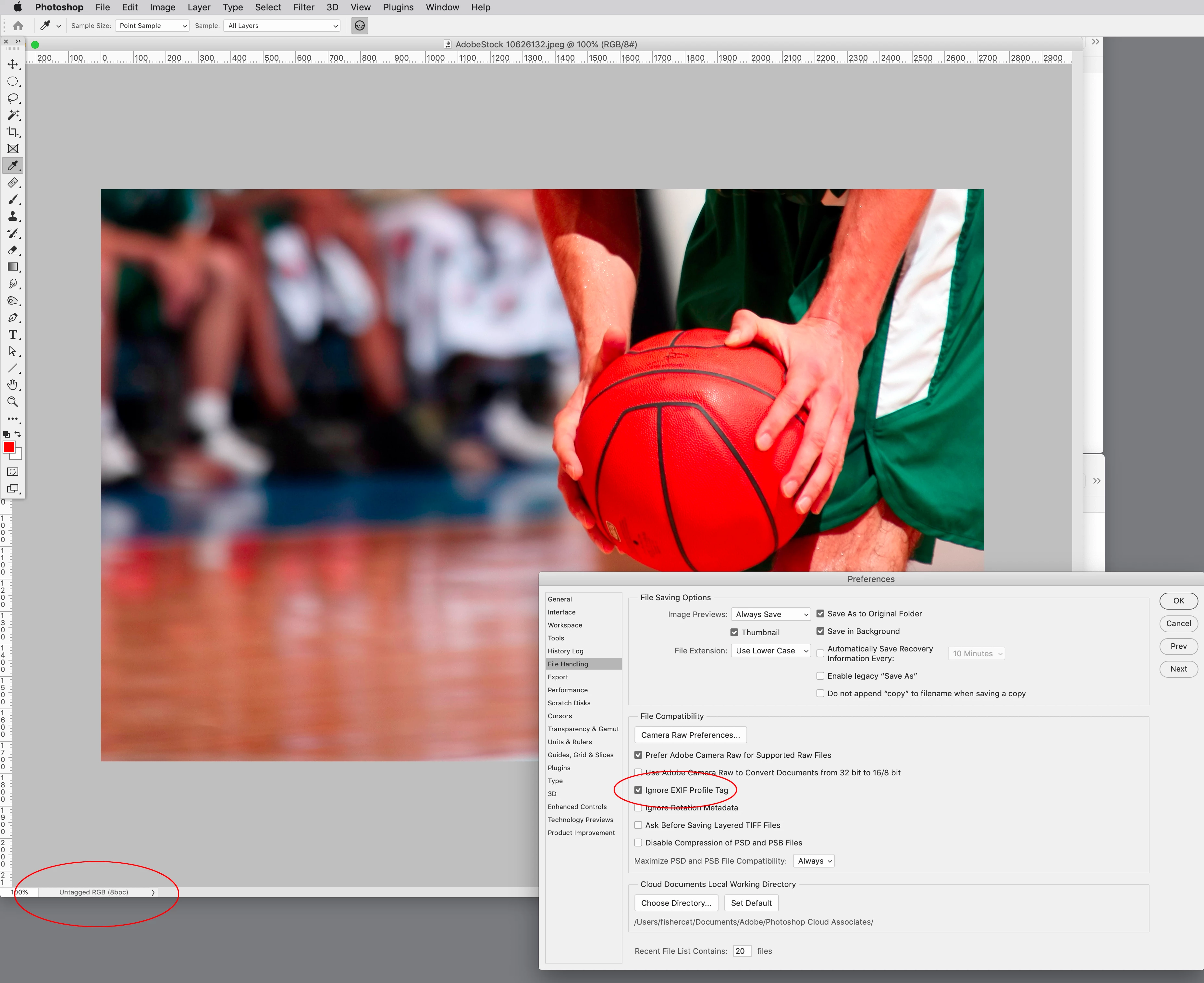Select the Crop tool
This screenshot has height=983, width=1204.
12,132
